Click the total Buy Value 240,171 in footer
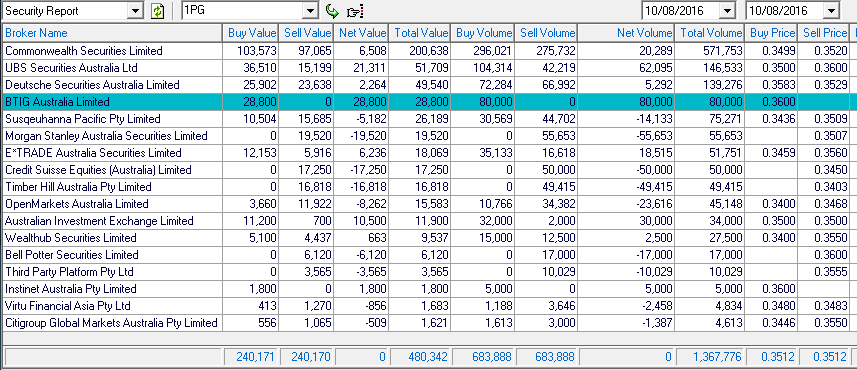857x370 pixels. click(x=251, y=357)
